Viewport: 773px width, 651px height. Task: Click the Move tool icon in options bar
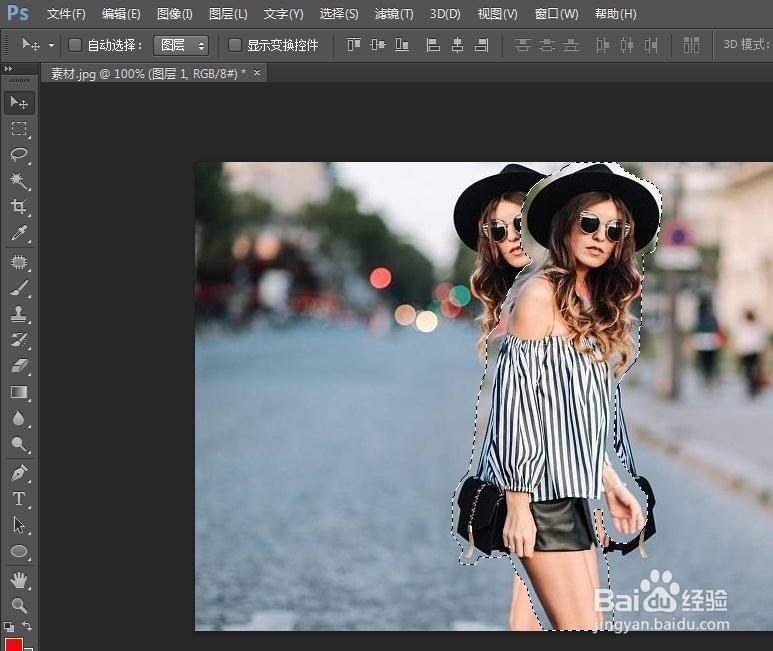[31, 45]
